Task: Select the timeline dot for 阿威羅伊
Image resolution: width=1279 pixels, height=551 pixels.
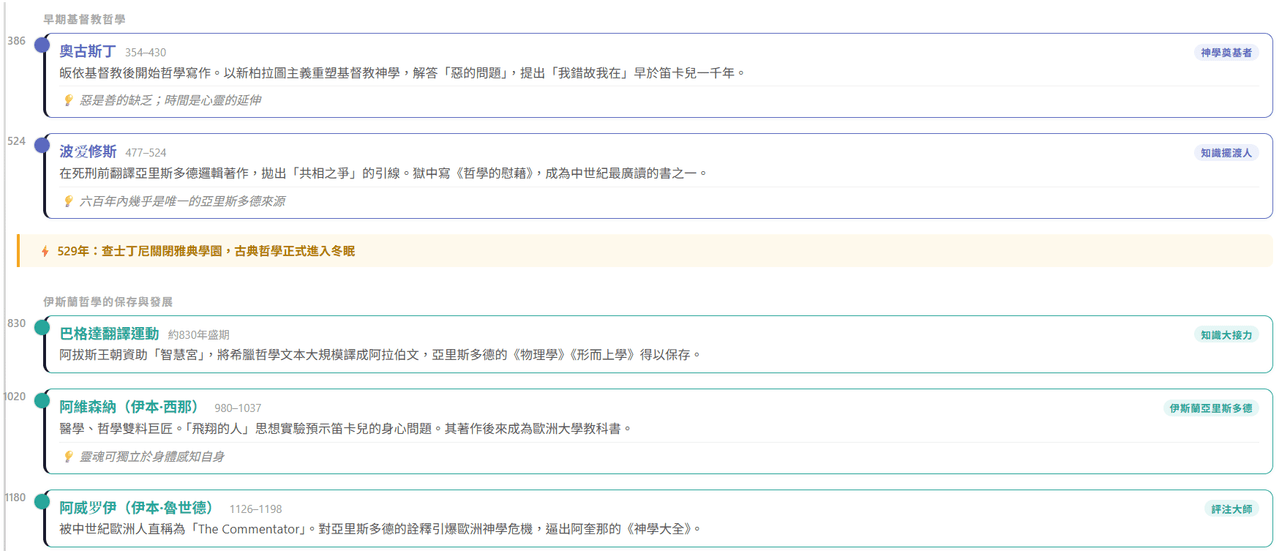Action: 42,501
